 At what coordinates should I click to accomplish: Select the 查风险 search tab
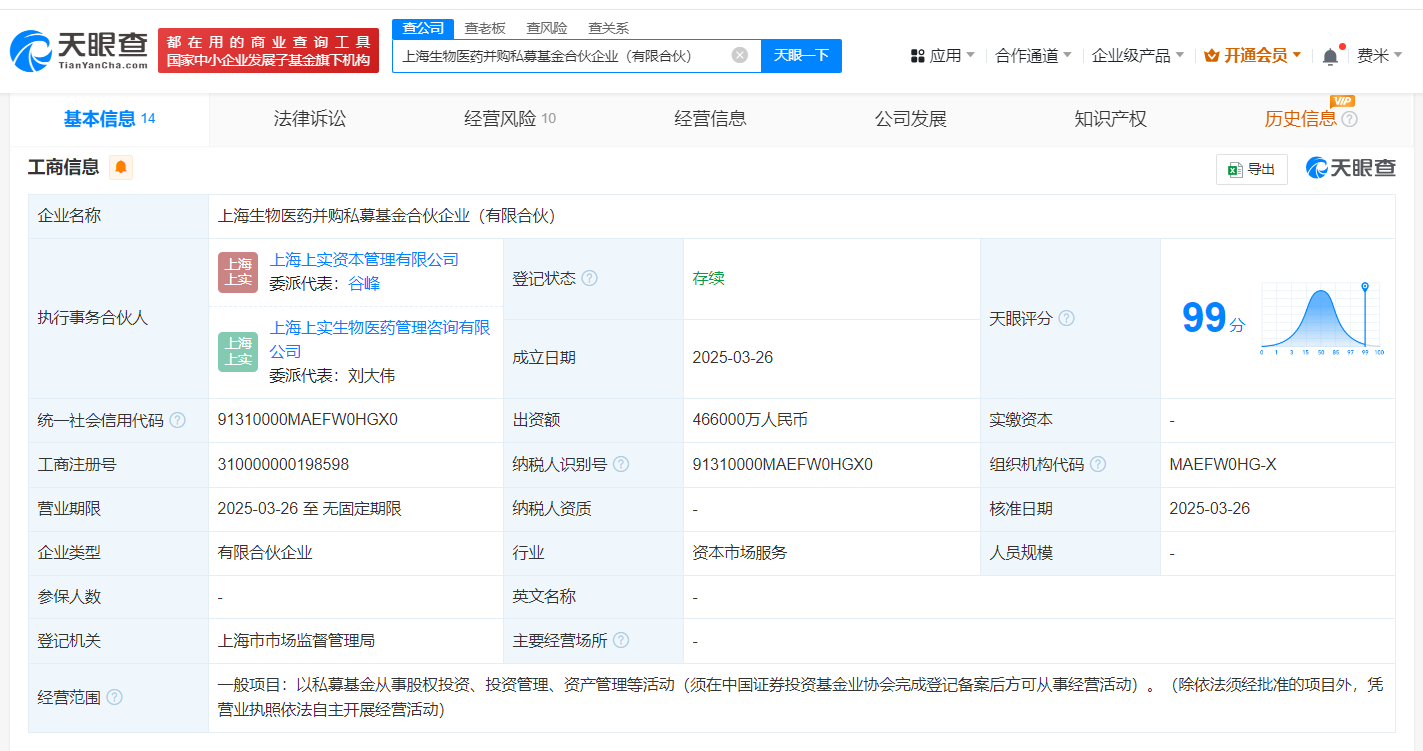(x=547, y=28)
